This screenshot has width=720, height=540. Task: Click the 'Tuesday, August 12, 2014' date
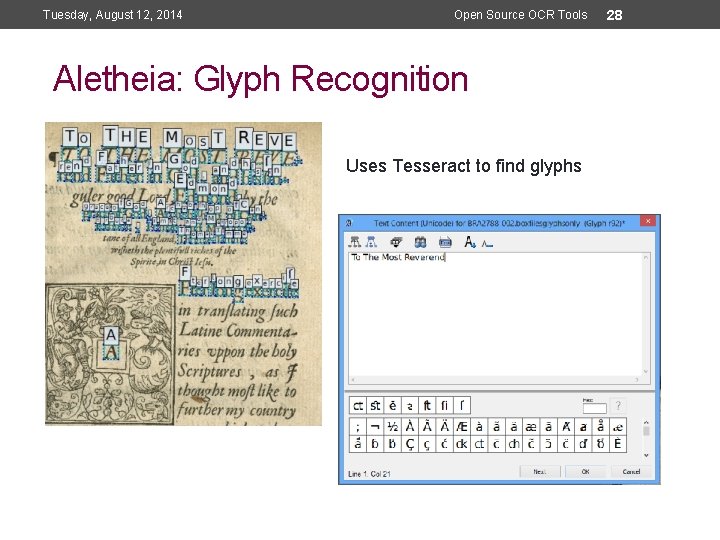point(112,15)
